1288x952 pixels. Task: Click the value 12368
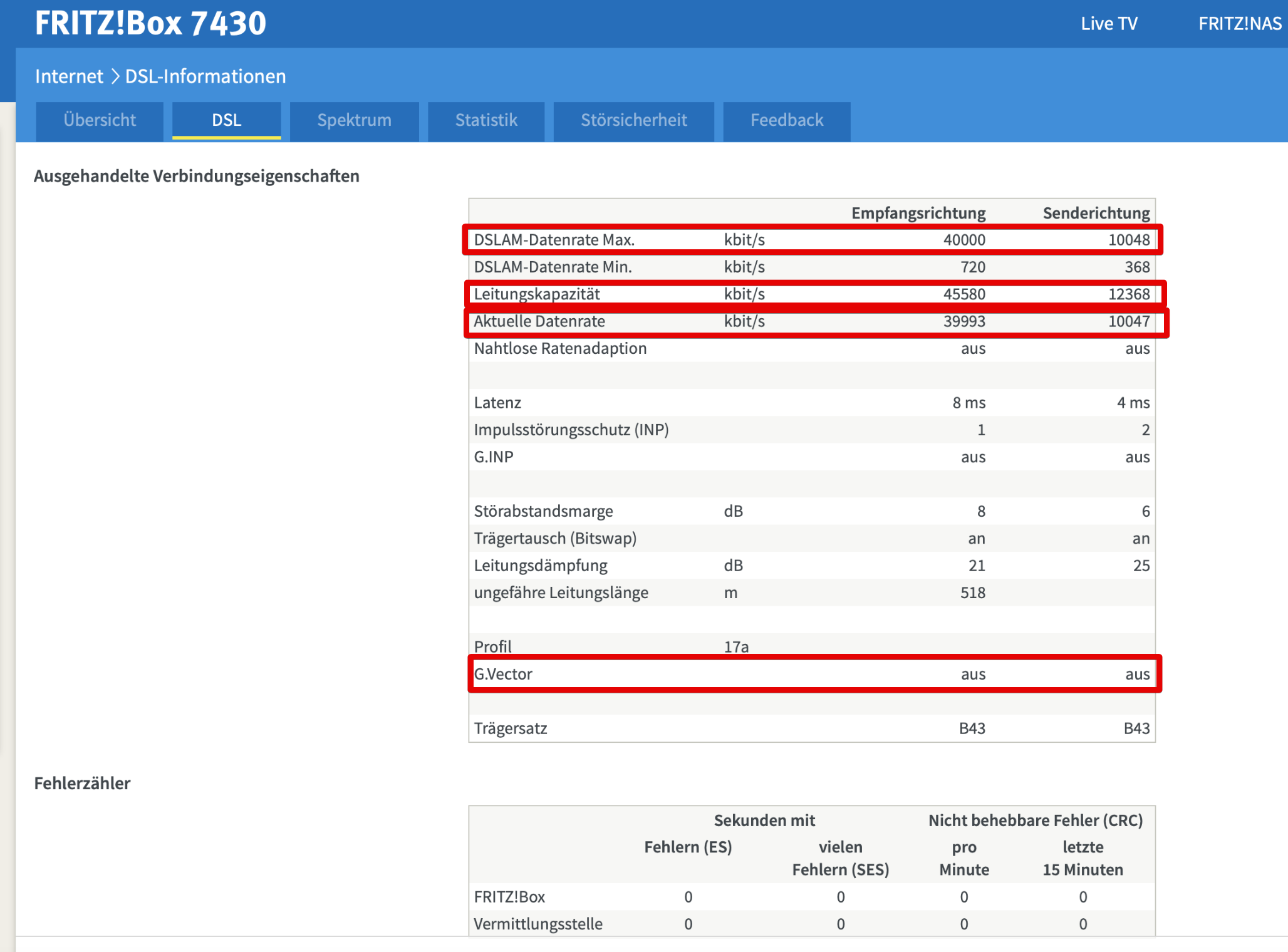(x=1129, y=294)
